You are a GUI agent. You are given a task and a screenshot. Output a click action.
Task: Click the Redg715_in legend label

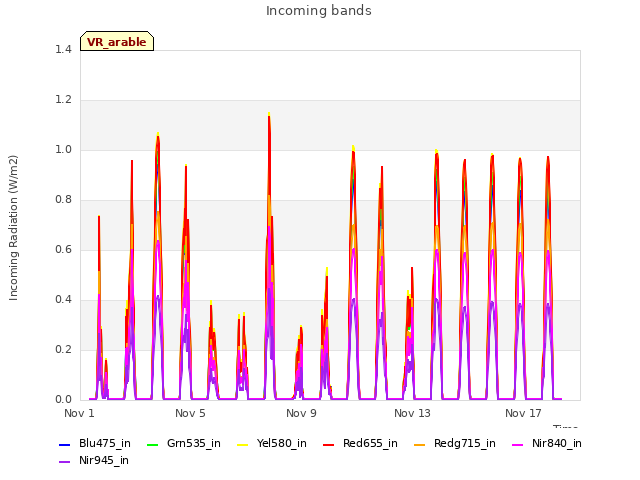(x=464, y=444)
